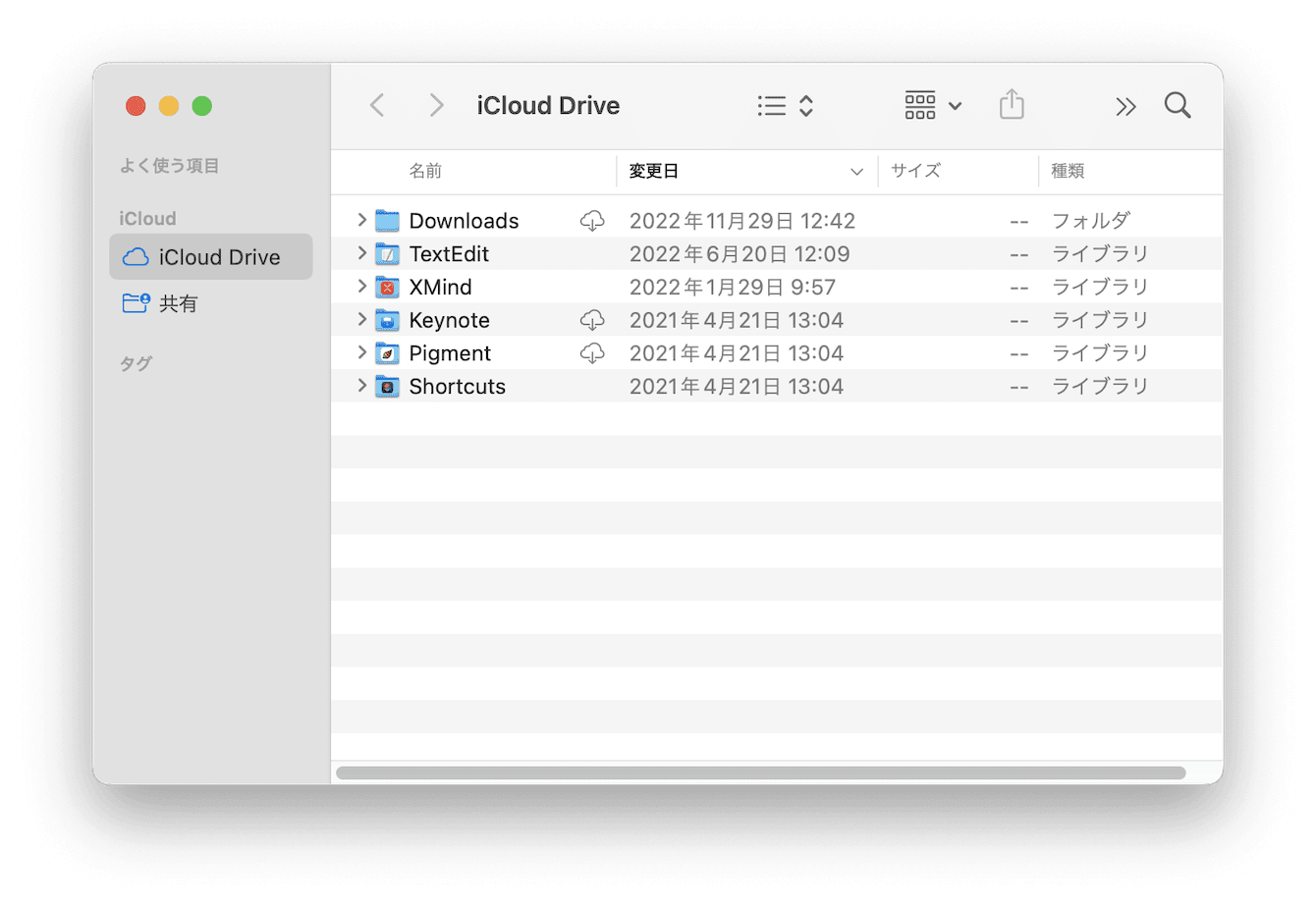This screenshot has height=907, width=1316.
Task: Select the Keynote name text
Action: tap(449, 320)
